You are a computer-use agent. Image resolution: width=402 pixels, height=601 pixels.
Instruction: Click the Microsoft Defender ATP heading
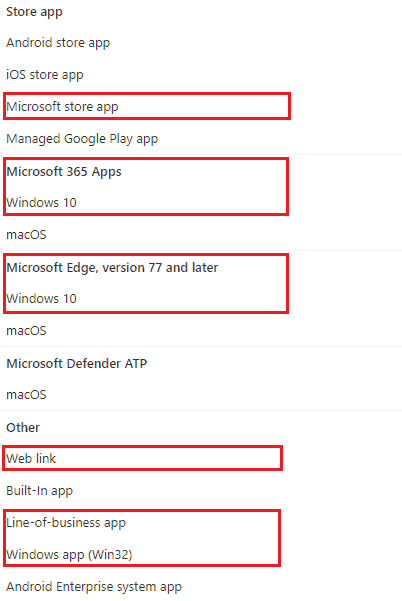click(77, 363)
